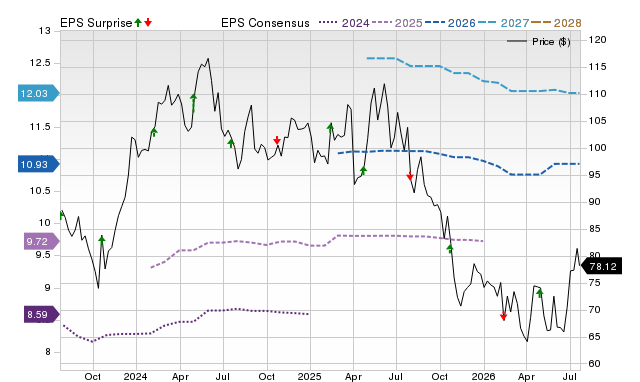Click the green up arrow in the EPS Surprise legend

coord(138,22)
